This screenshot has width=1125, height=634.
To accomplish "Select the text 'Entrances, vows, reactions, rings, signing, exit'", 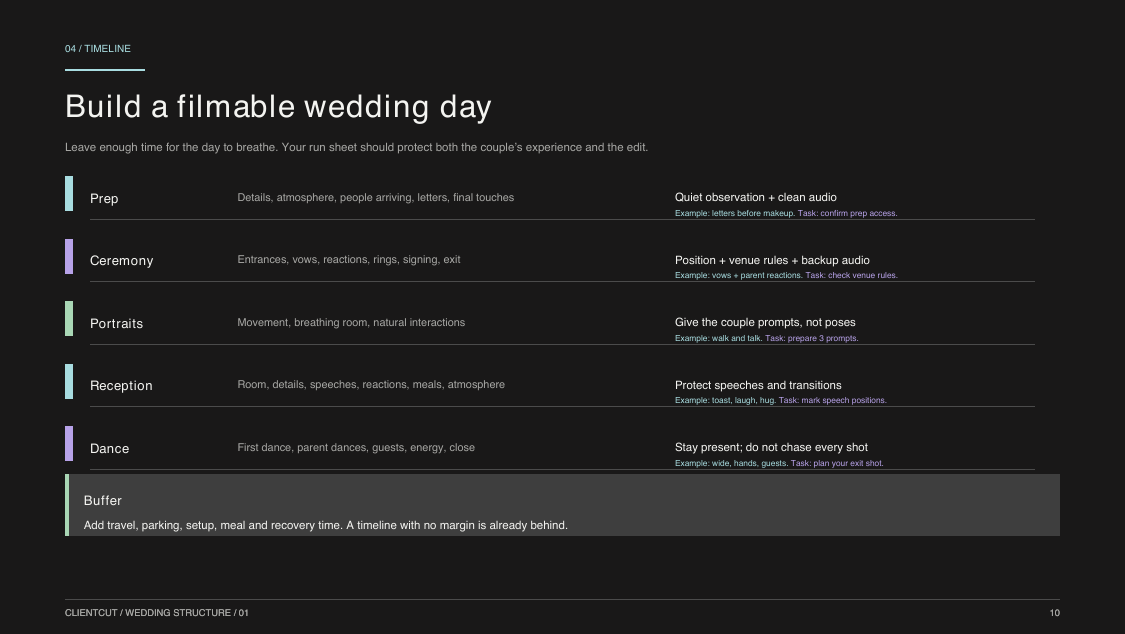I will [349, 260].
